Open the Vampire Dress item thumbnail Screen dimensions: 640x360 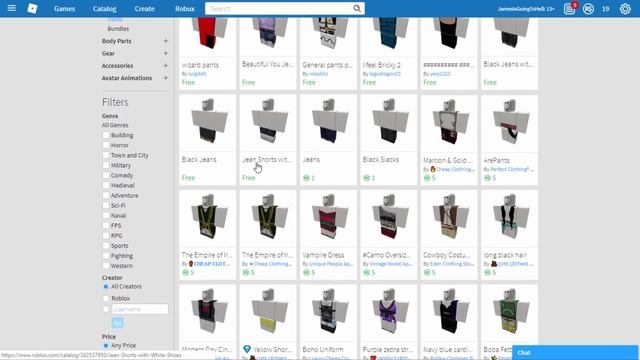[328, 218]
